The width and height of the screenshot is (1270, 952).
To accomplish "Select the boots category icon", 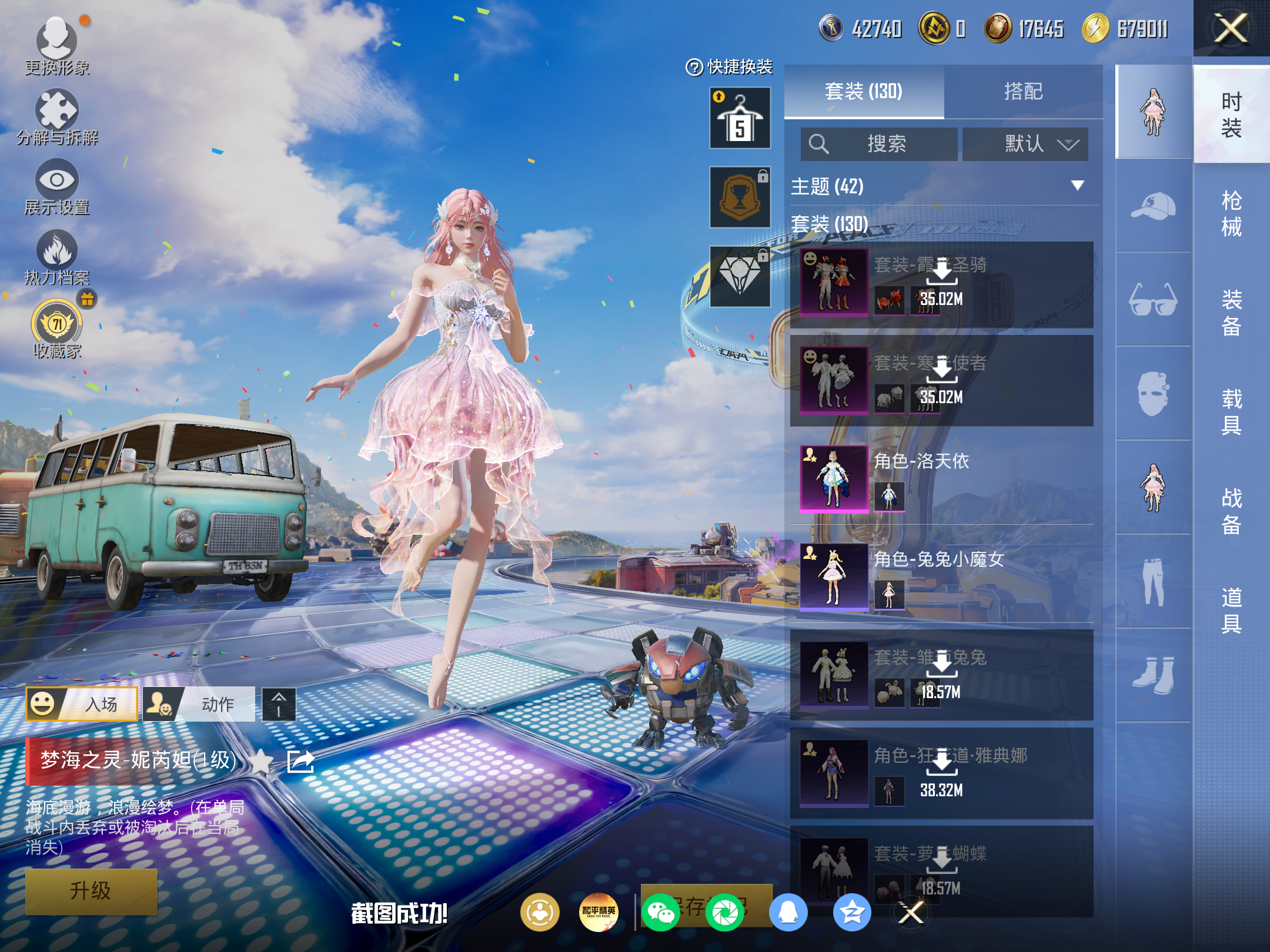I will click(1153, 675).
